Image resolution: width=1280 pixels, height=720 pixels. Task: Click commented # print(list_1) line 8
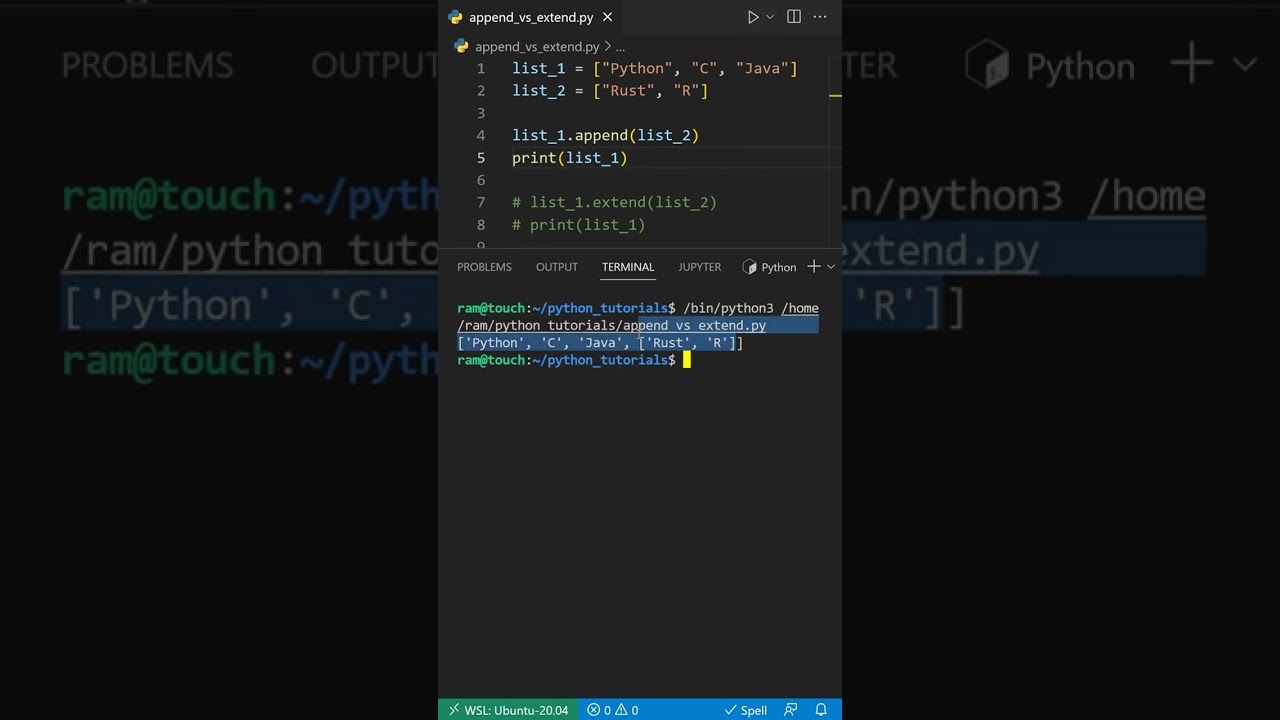[578, 225]
